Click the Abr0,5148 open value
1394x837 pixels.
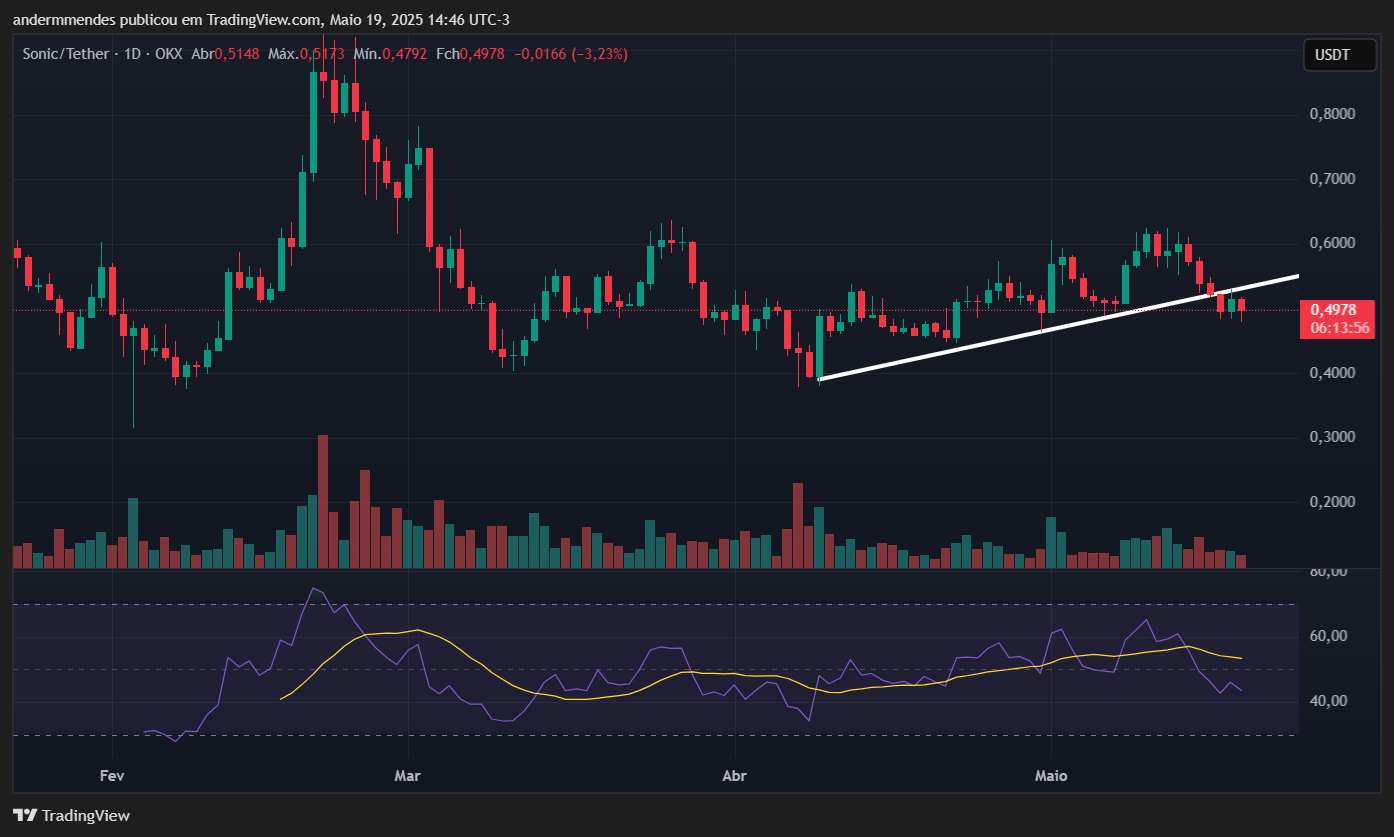click(225, 54)
